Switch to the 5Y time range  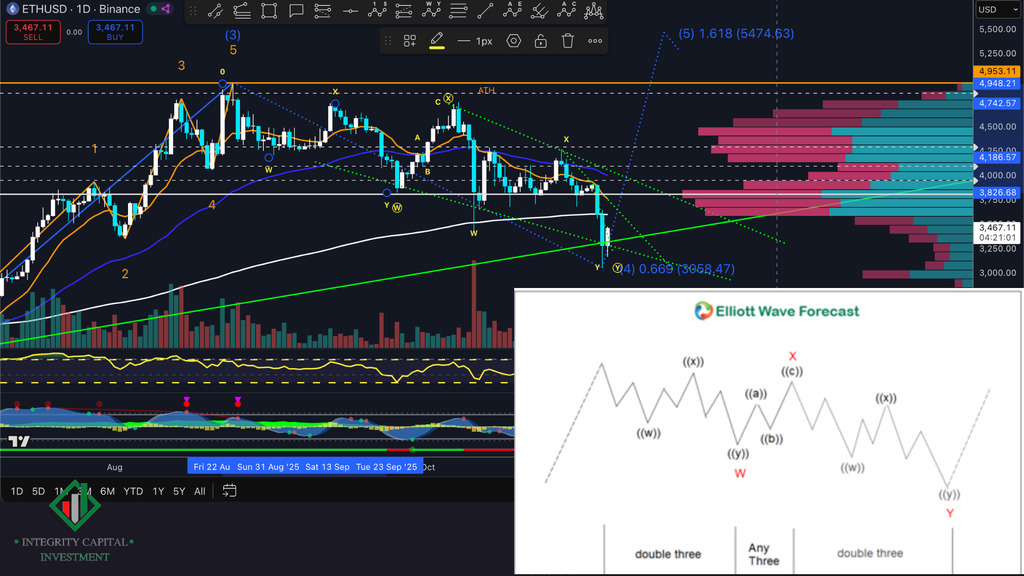point(178,491)
